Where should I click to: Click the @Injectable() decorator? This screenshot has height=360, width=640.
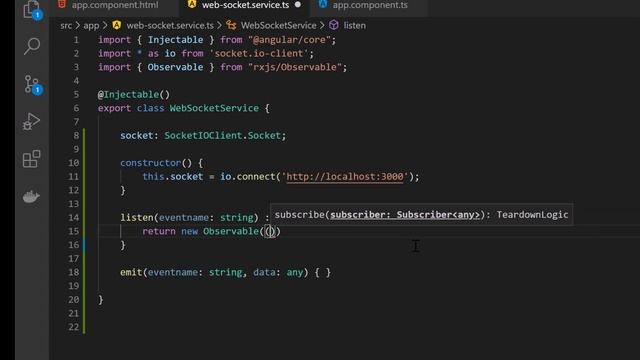tap(133, 95)
